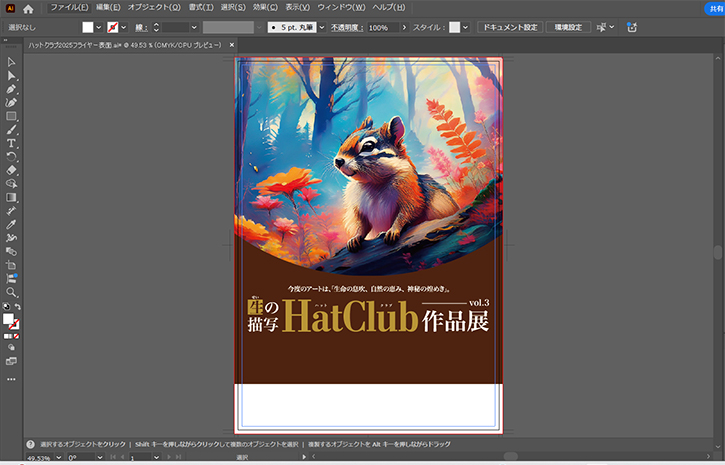Open the fill color dropdown in control bar
The height and width of the screenshot is (465, 725).
[100, 27]
